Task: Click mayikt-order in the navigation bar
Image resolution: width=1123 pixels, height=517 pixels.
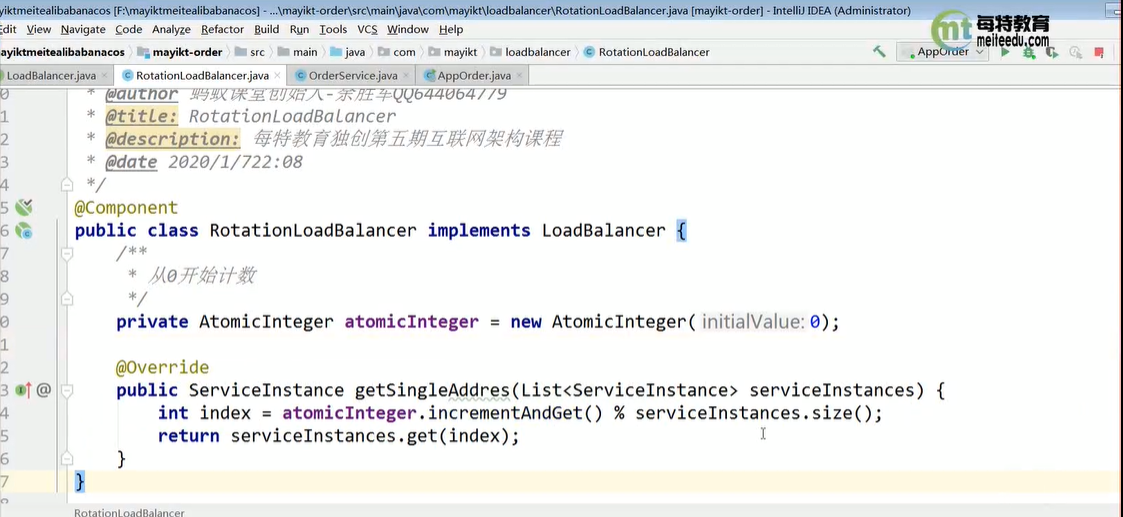Action: [x=188, y=52]
